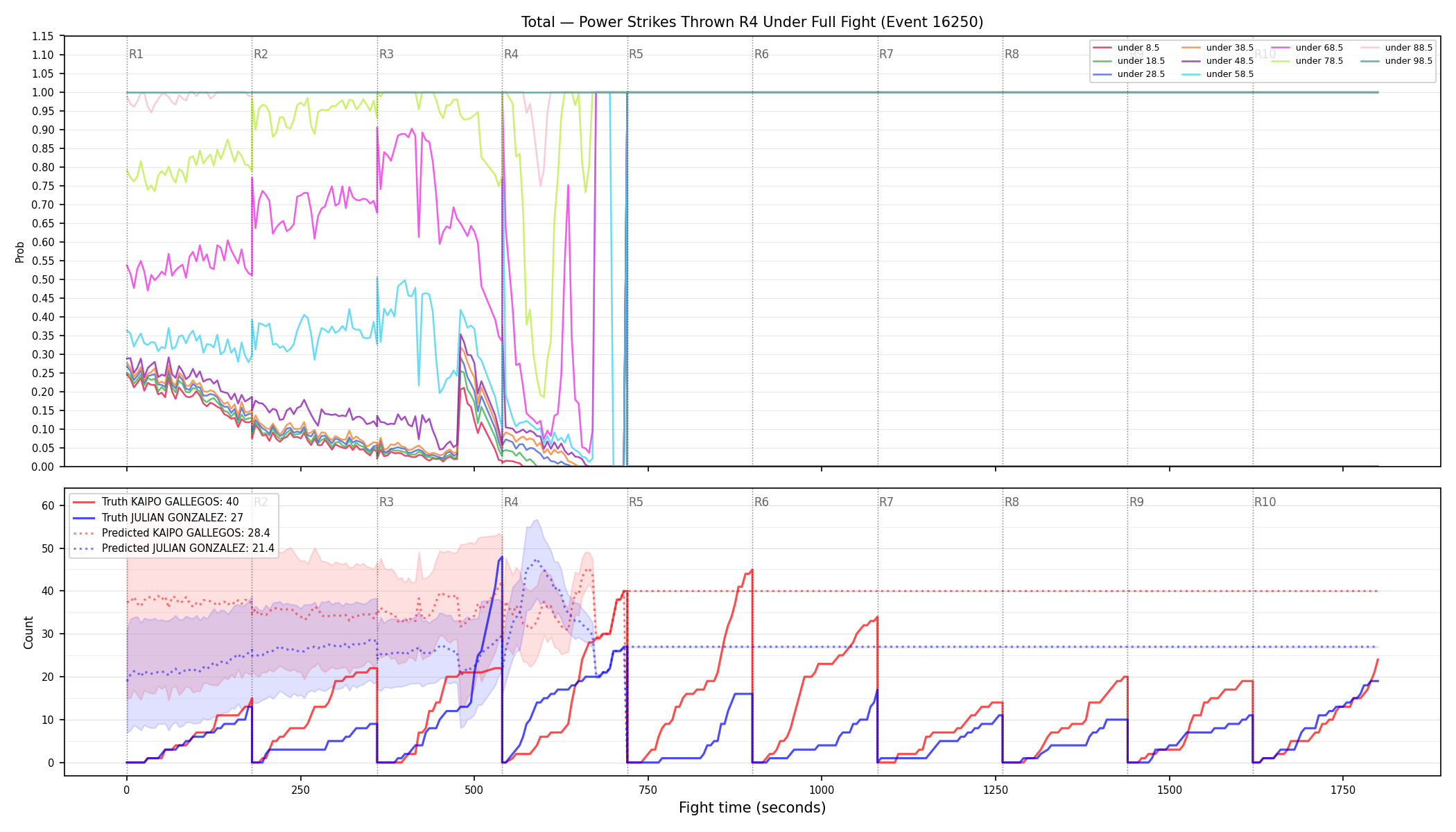The height and width of the screenshot is (832, 1456).
Task: Click the 'under 78.5' legend entry
Action: click(x=1307, y=61)
